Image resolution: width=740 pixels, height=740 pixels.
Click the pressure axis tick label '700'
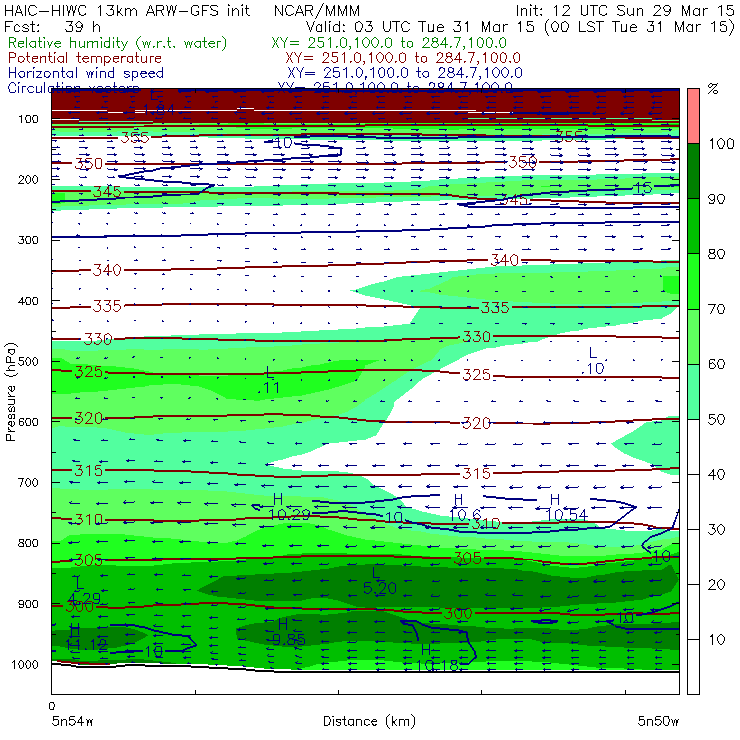tap(28, 482)
